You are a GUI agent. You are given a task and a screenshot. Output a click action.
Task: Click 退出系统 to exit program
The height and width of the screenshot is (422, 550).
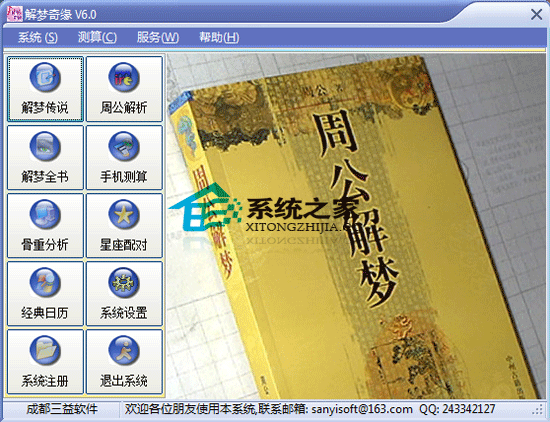click(x=124, y=362)
